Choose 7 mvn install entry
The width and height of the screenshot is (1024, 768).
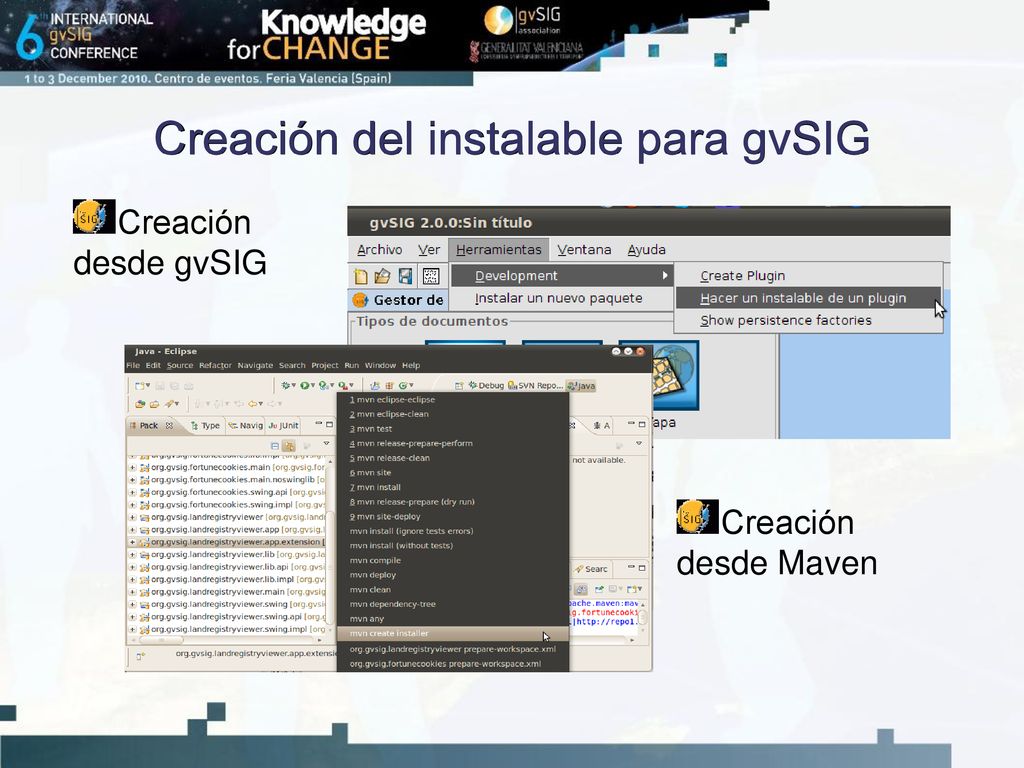(453, 487)
